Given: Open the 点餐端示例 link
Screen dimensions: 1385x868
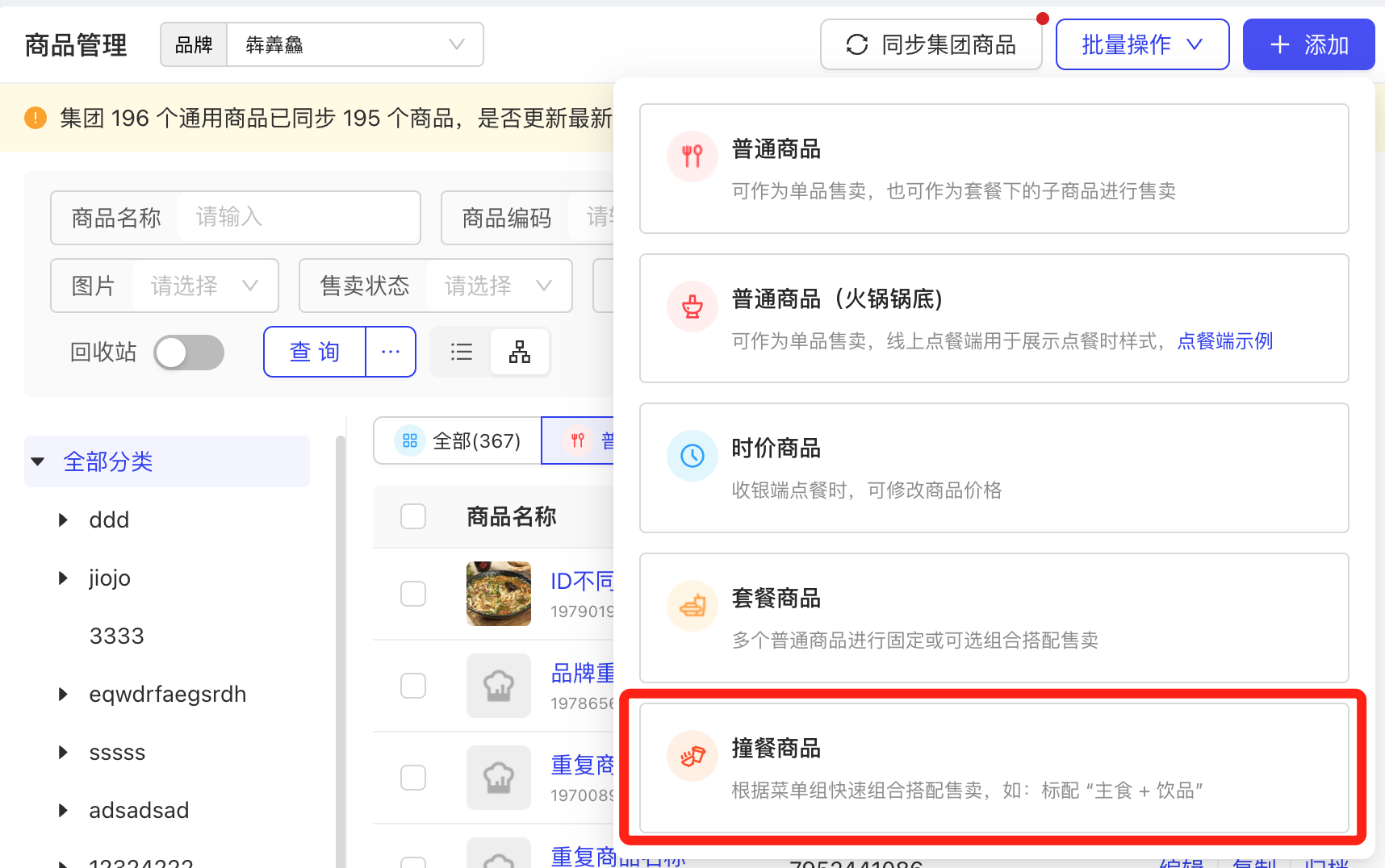Looking at the screenshot, I should point(1224,341).
